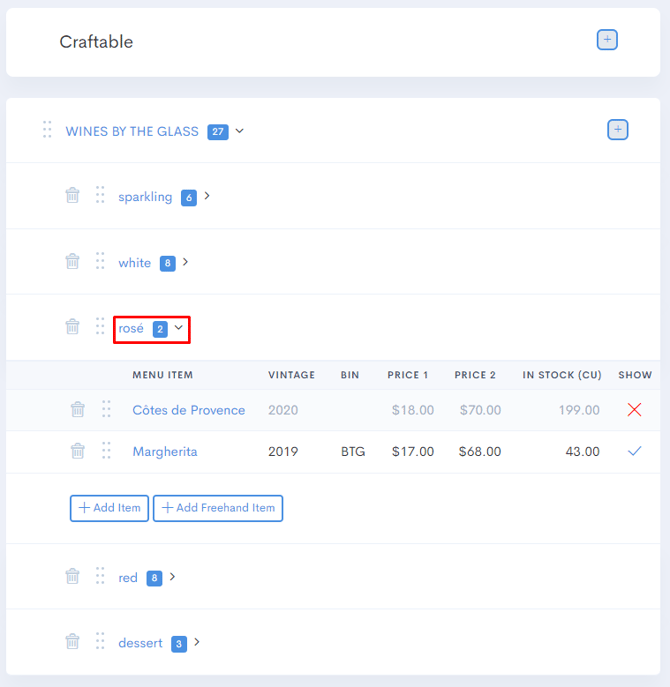Remove the rosé category via trash icon

pos(72,327)
